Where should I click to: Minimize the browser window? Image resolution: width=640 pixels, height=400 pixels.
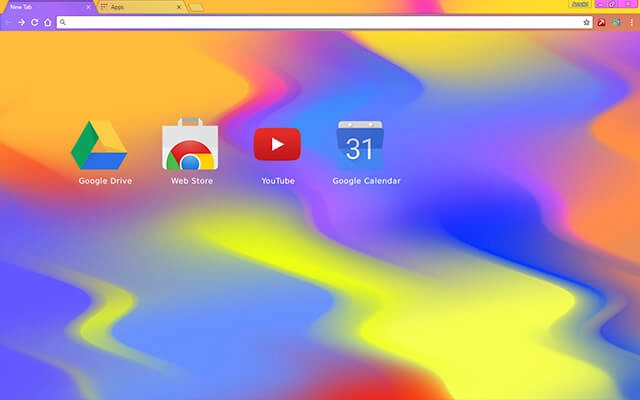(600, 4)
